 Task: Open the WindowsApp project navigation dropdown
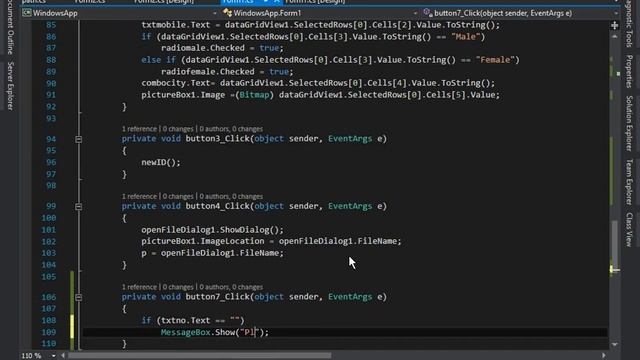pos(120,13)
